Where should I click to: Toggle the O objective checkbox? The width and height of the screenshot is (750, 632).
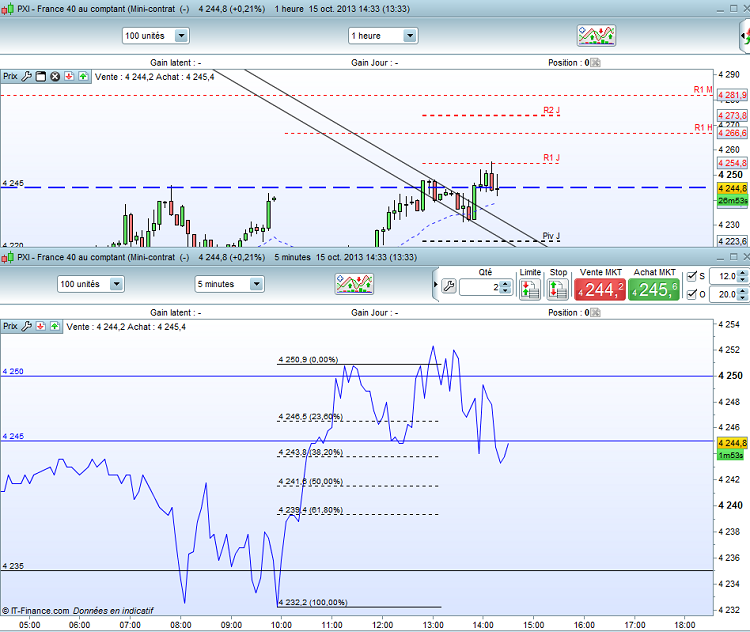pyautogui.click(x=692, y=294)
